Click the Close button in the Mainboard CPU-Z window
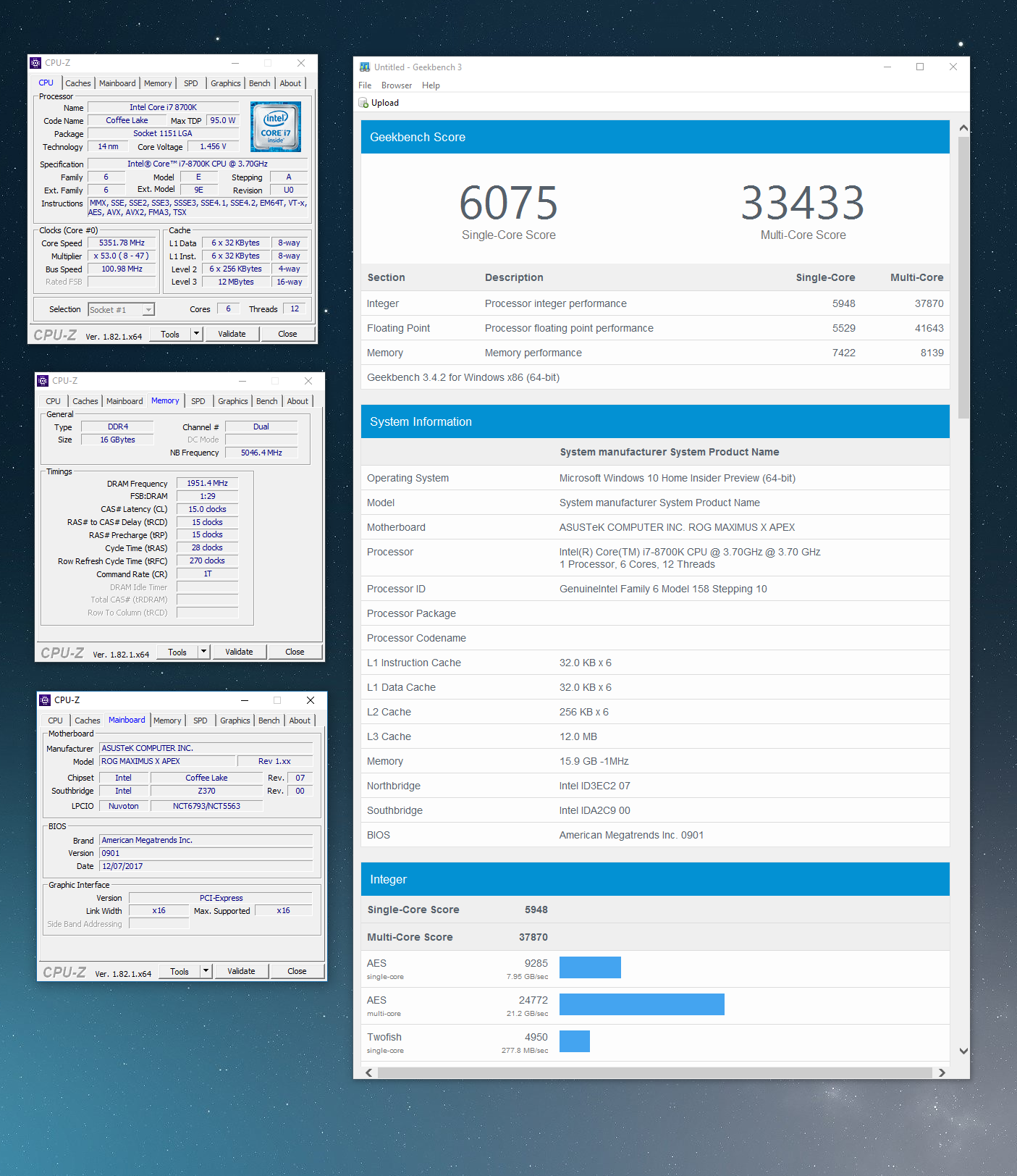The width and height of the screenshot is (1017, 1176). 297,971
